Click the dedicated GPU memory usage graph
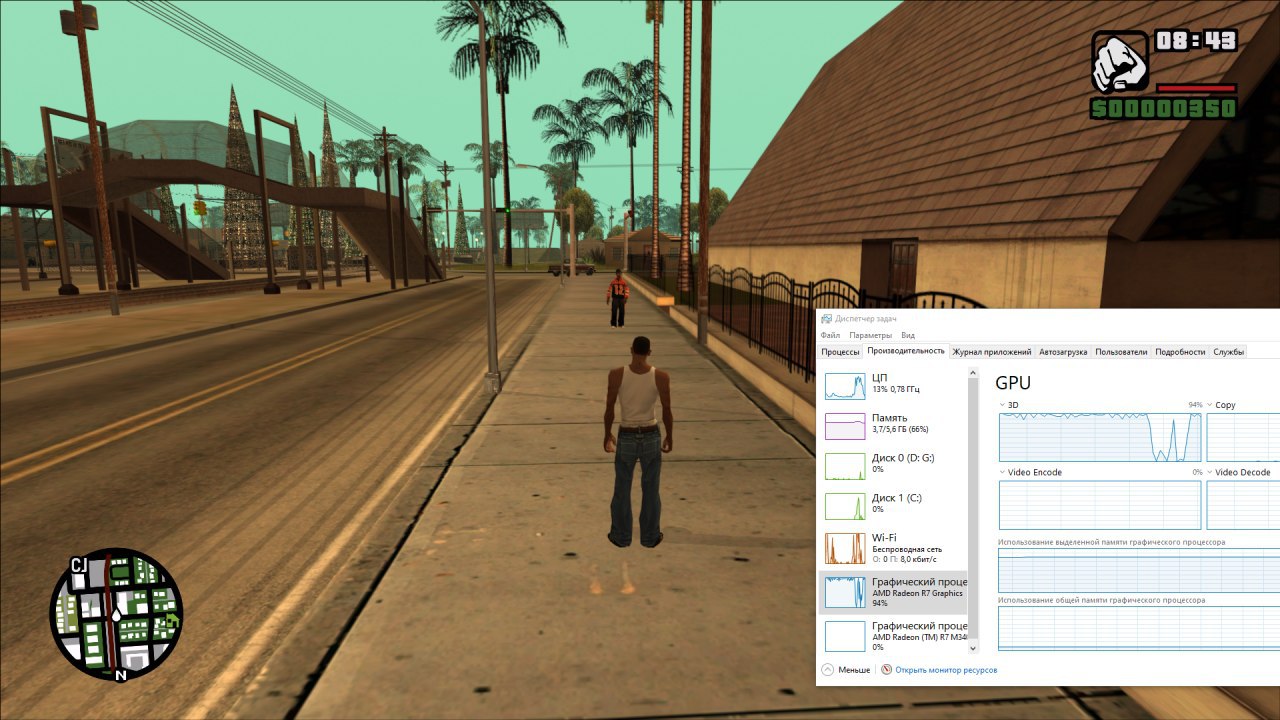 click(1139, 570)
